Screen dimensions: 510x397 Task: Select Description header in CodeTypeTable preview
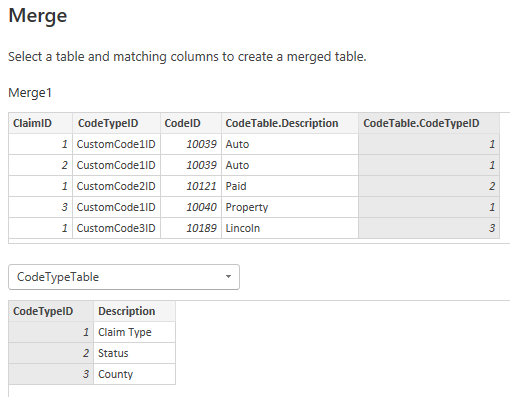pos(134,311)
